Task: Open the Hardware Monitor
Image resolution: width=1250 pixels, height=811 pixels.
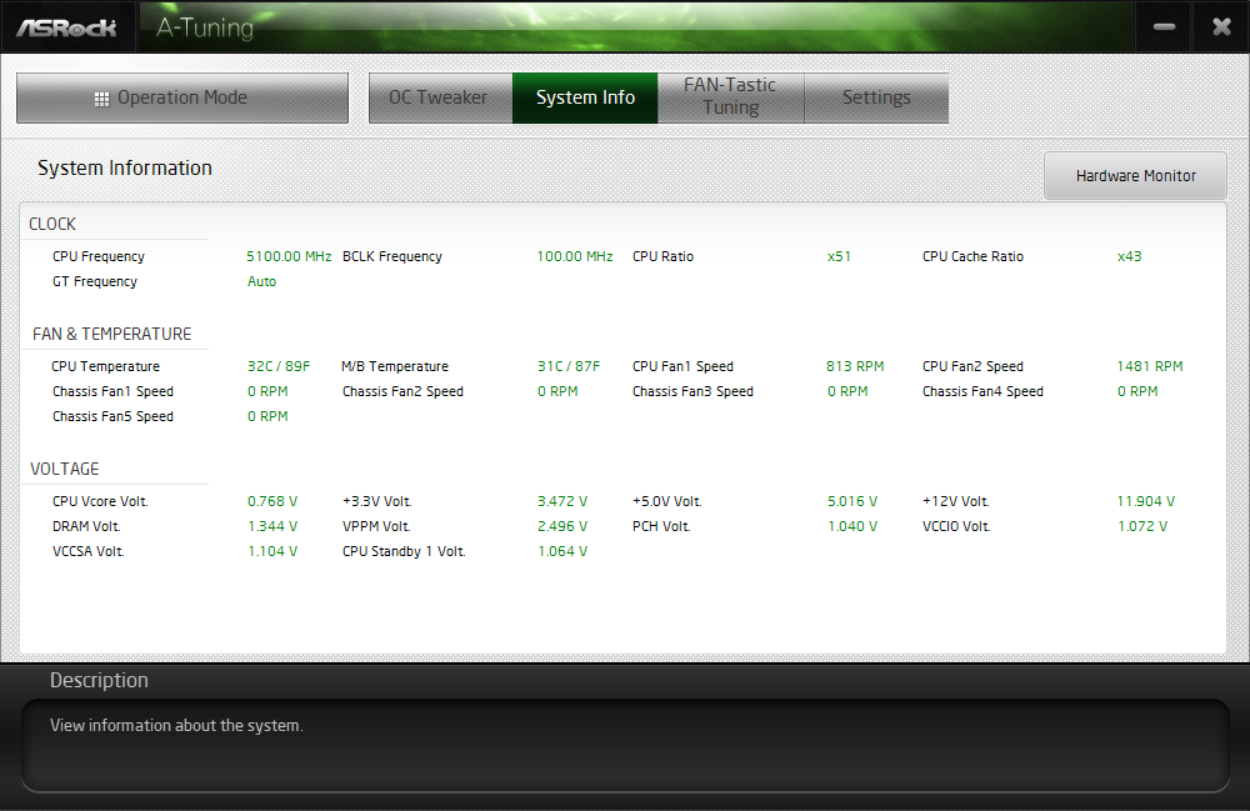Action: tap(1135, 176)
